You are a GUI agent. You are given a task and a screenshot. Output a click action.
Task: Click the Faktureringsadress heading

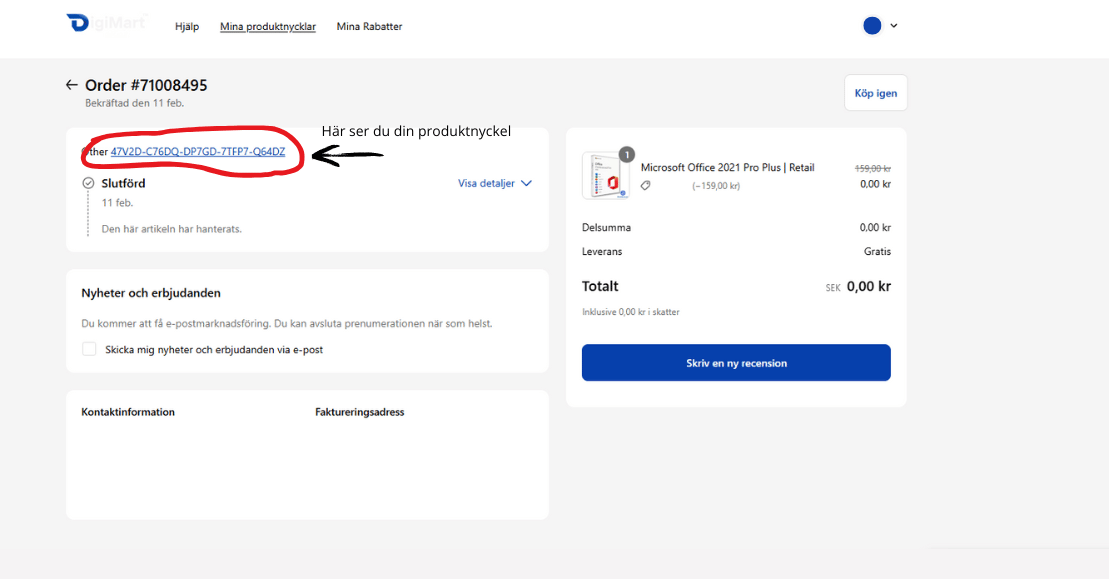359,412
